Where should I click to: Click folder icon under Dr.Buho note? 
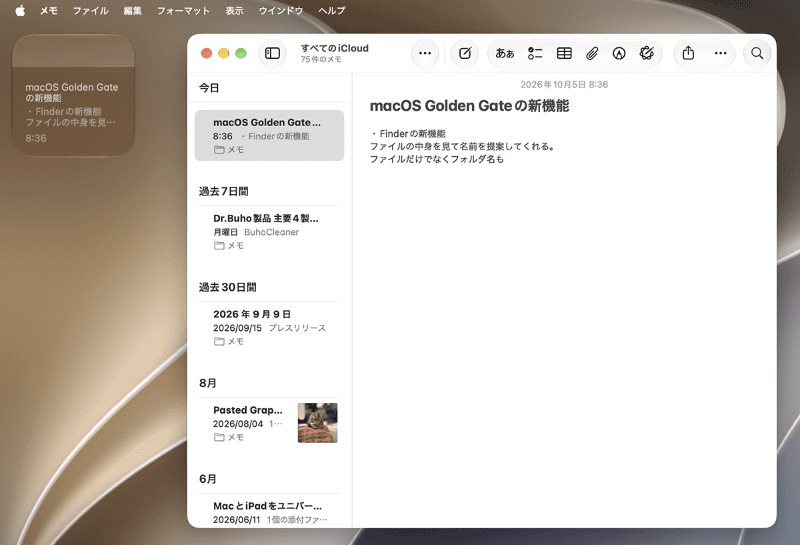(219, 245)
